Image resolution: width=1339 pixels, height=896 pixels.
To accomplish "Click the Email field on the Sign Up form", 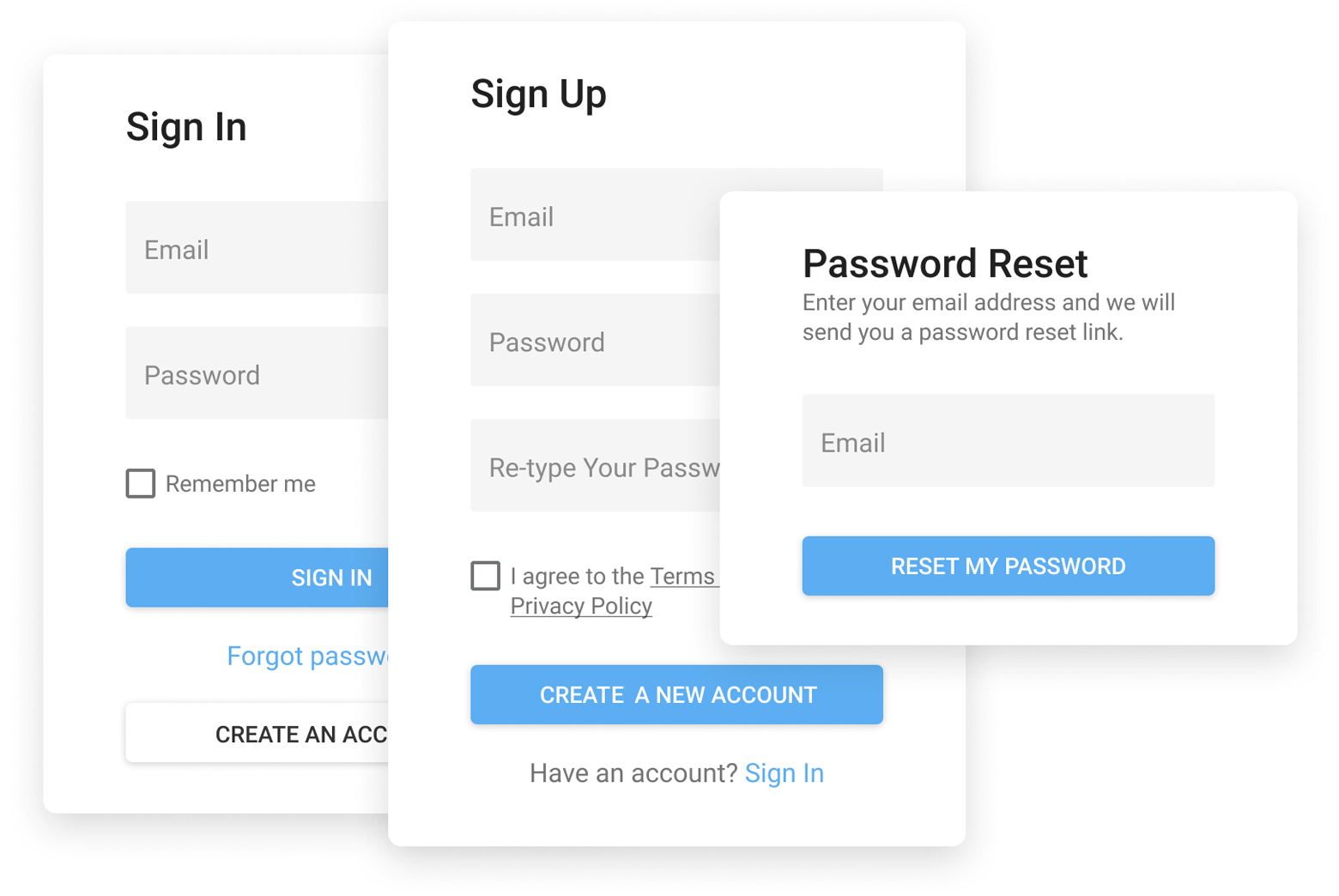I will click(x=592, y=216).
